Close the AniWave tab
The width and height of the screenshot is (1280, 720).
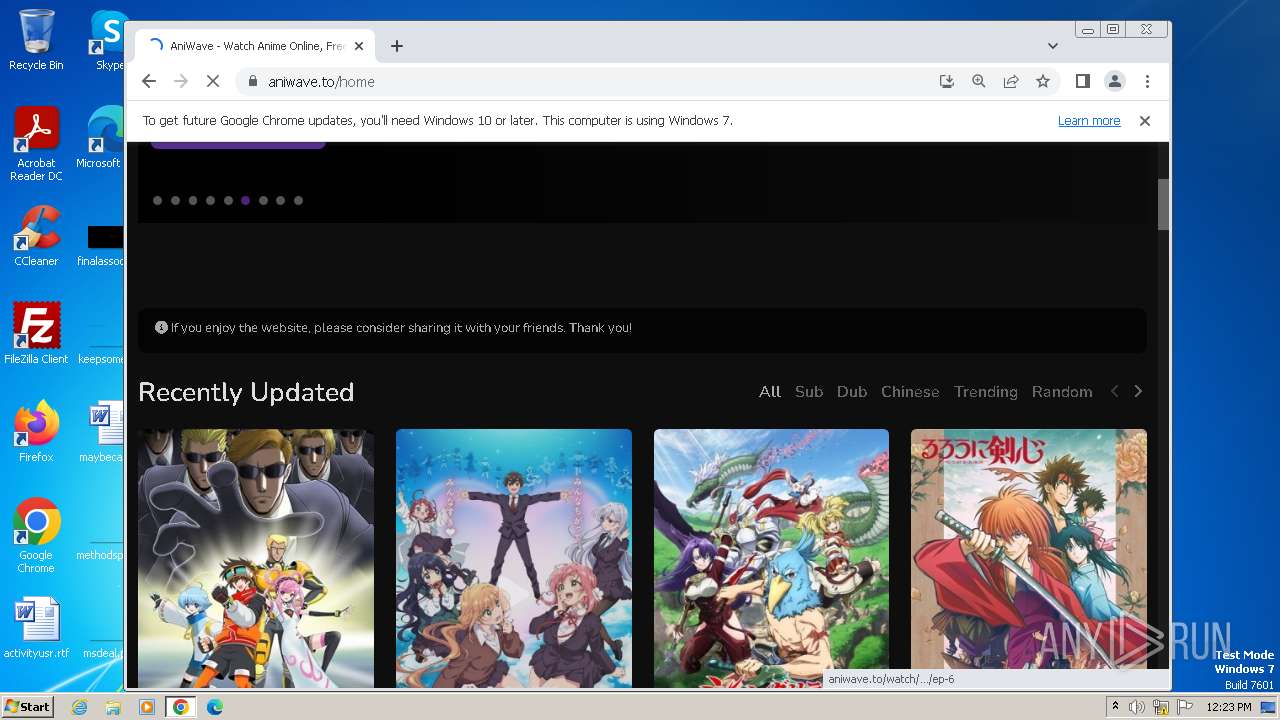pos(359,46)
